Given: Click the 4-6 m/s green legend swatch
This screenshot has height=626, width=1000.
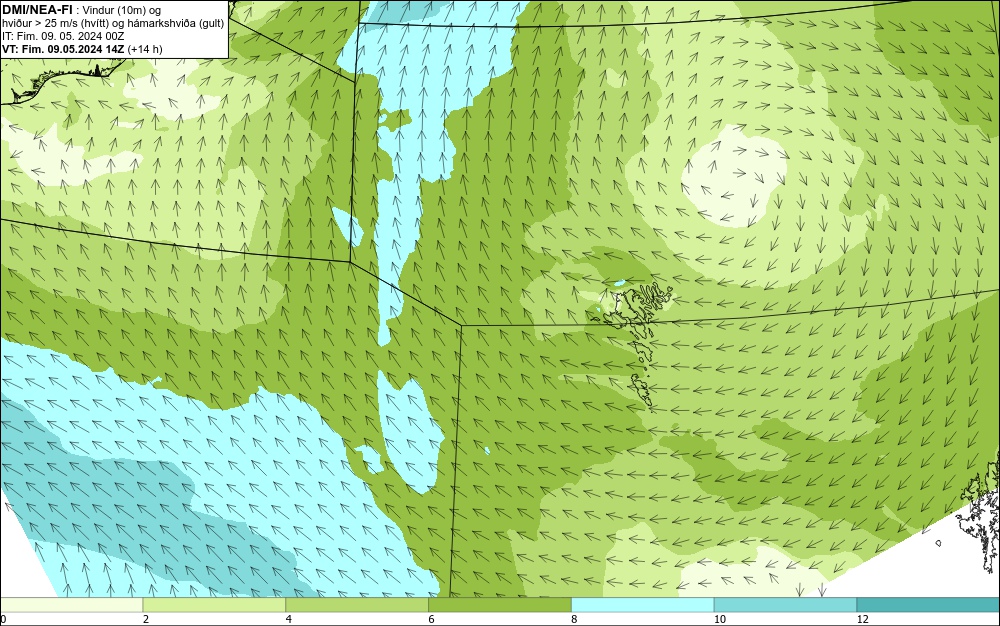Looking at the screenshot, I should (x=357, y=605).
